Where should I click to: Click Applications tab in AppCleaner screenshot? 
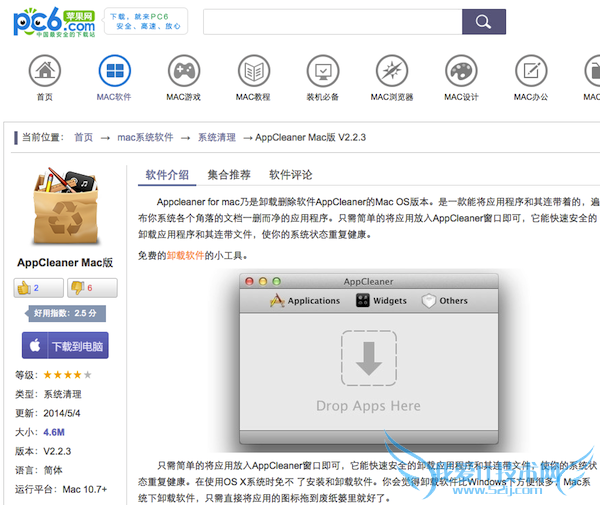click(x=305, y=301)
